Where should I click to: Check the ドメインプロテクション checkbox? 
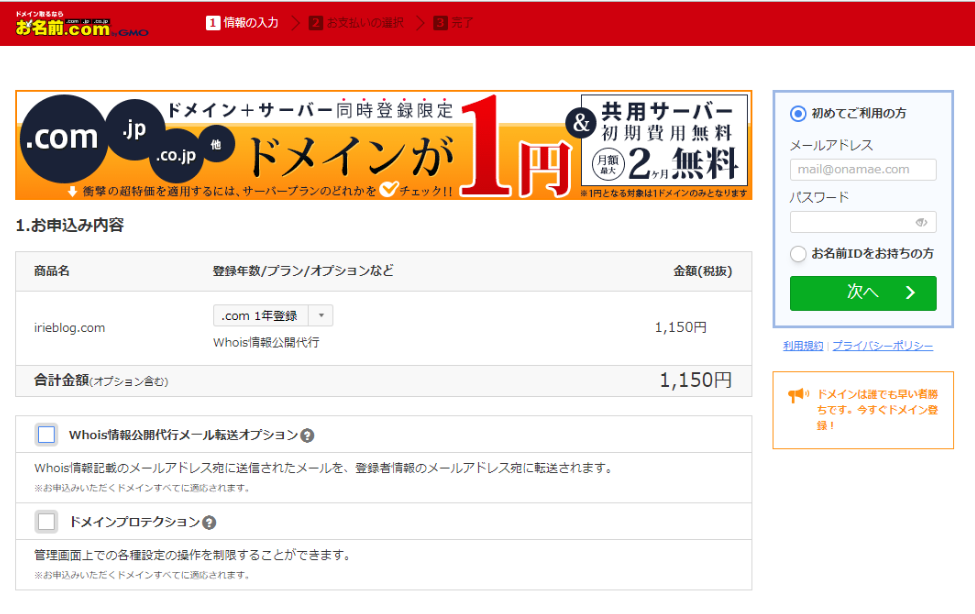[47, 521]
